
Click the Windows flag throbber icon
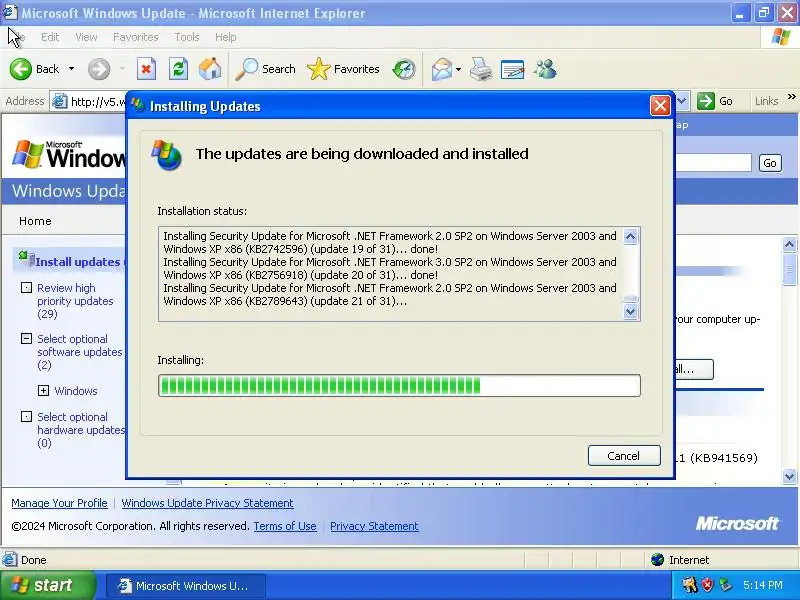[x=781, y=37]
